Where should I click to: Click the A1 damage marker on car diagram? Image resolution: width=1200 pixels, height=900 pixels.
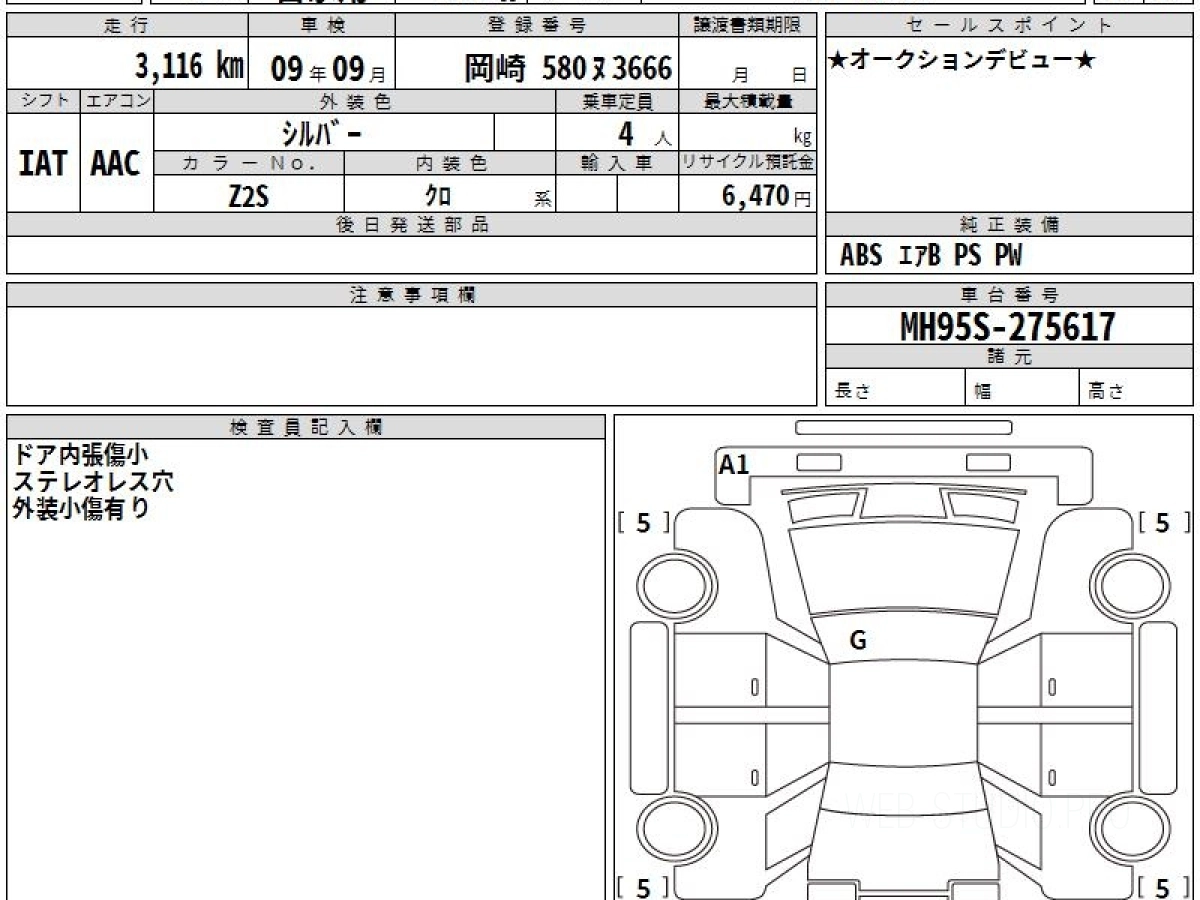tap(734, 464)
